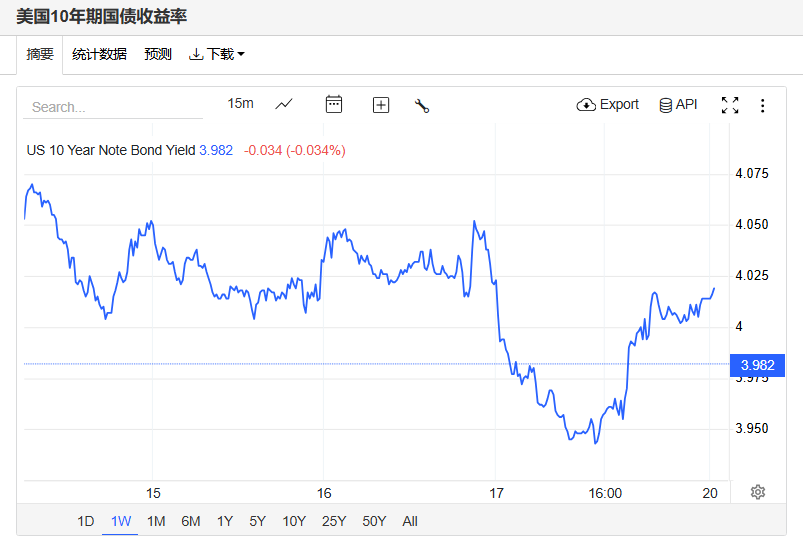The image size is (803, 546).
Task: Click the Export cloud download button
Action: 607,104
